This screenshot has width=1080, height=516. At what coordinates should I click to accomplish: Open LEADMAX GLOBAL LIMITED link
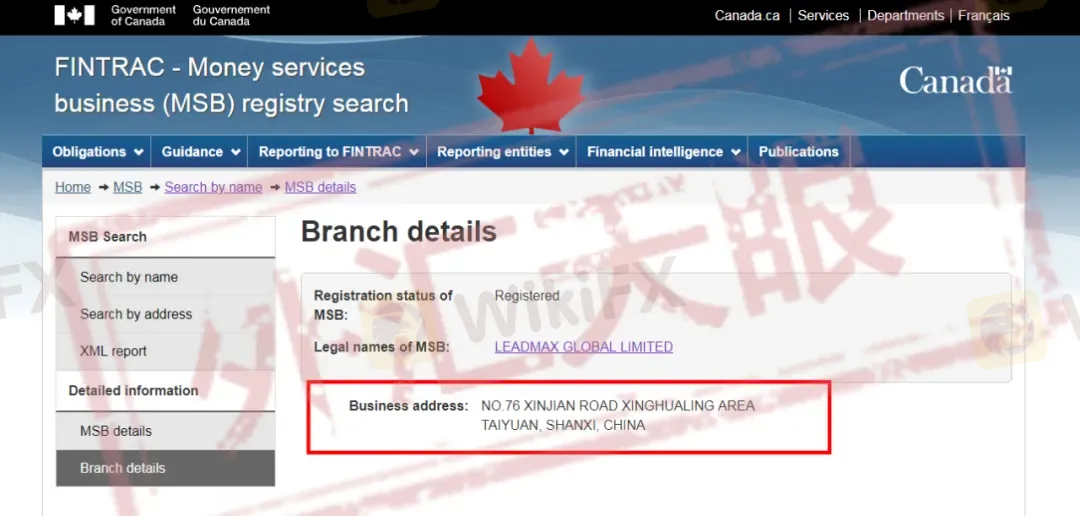click(583, 347)
